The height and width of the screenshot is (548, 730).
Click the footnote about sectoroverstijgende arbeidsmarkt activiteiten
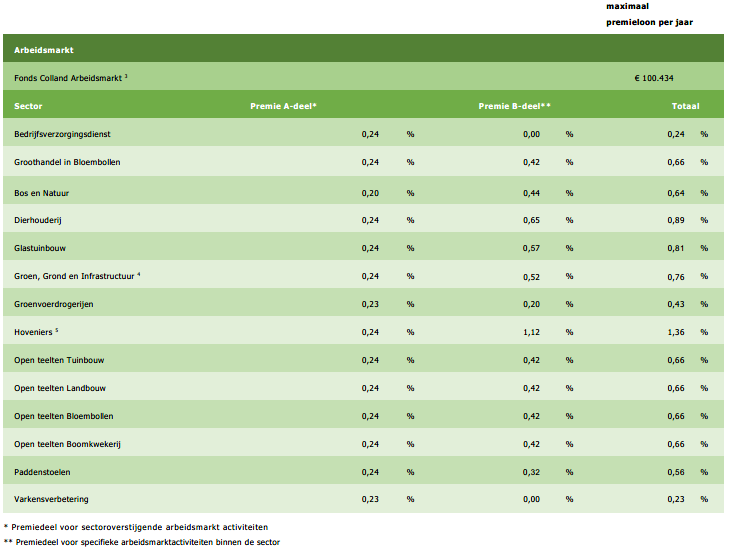tap(139, 526)
